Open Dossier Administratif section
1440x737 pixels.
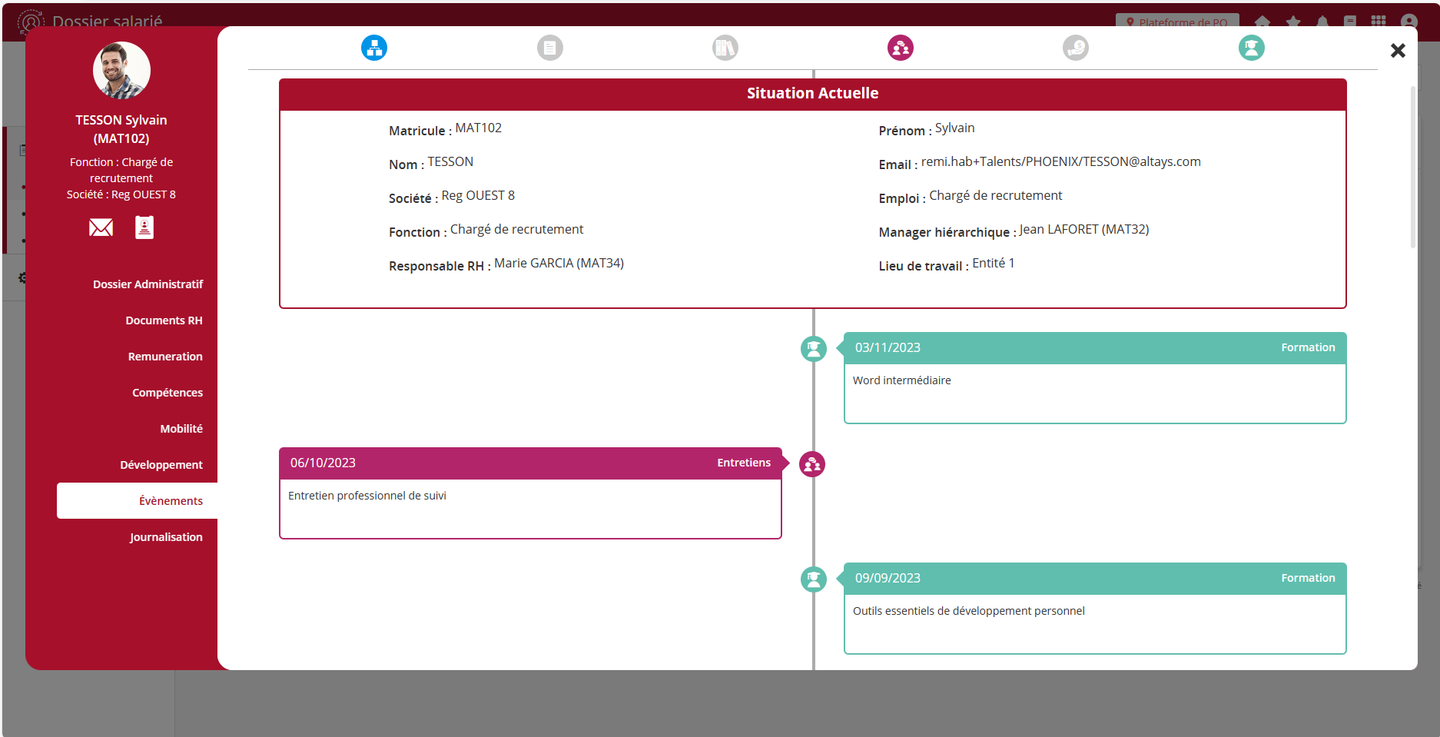point(147,284)
